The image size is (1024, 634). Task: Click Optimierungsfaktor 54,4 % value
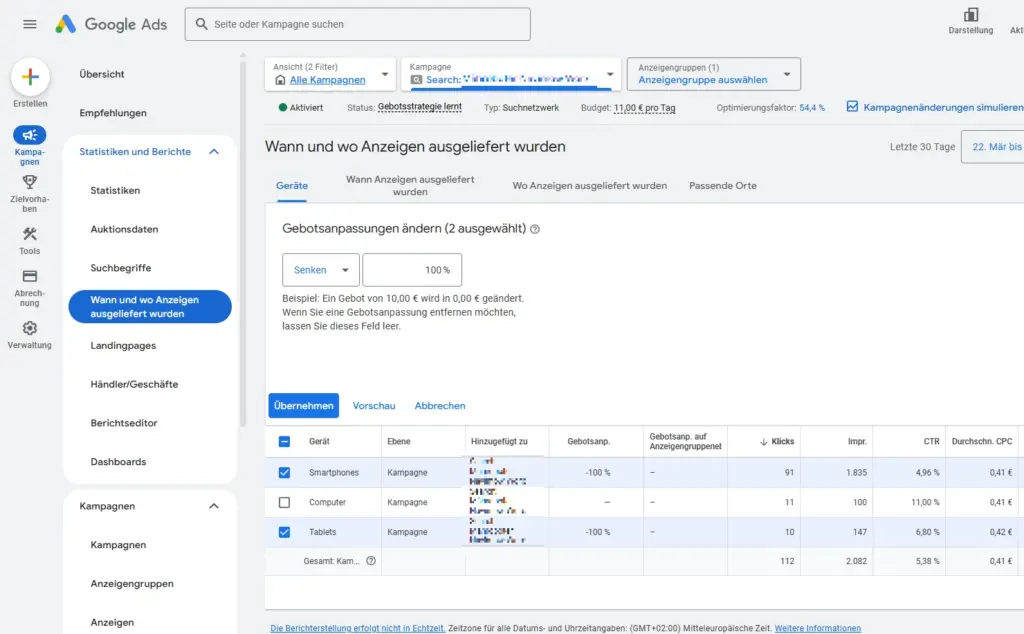812,108
